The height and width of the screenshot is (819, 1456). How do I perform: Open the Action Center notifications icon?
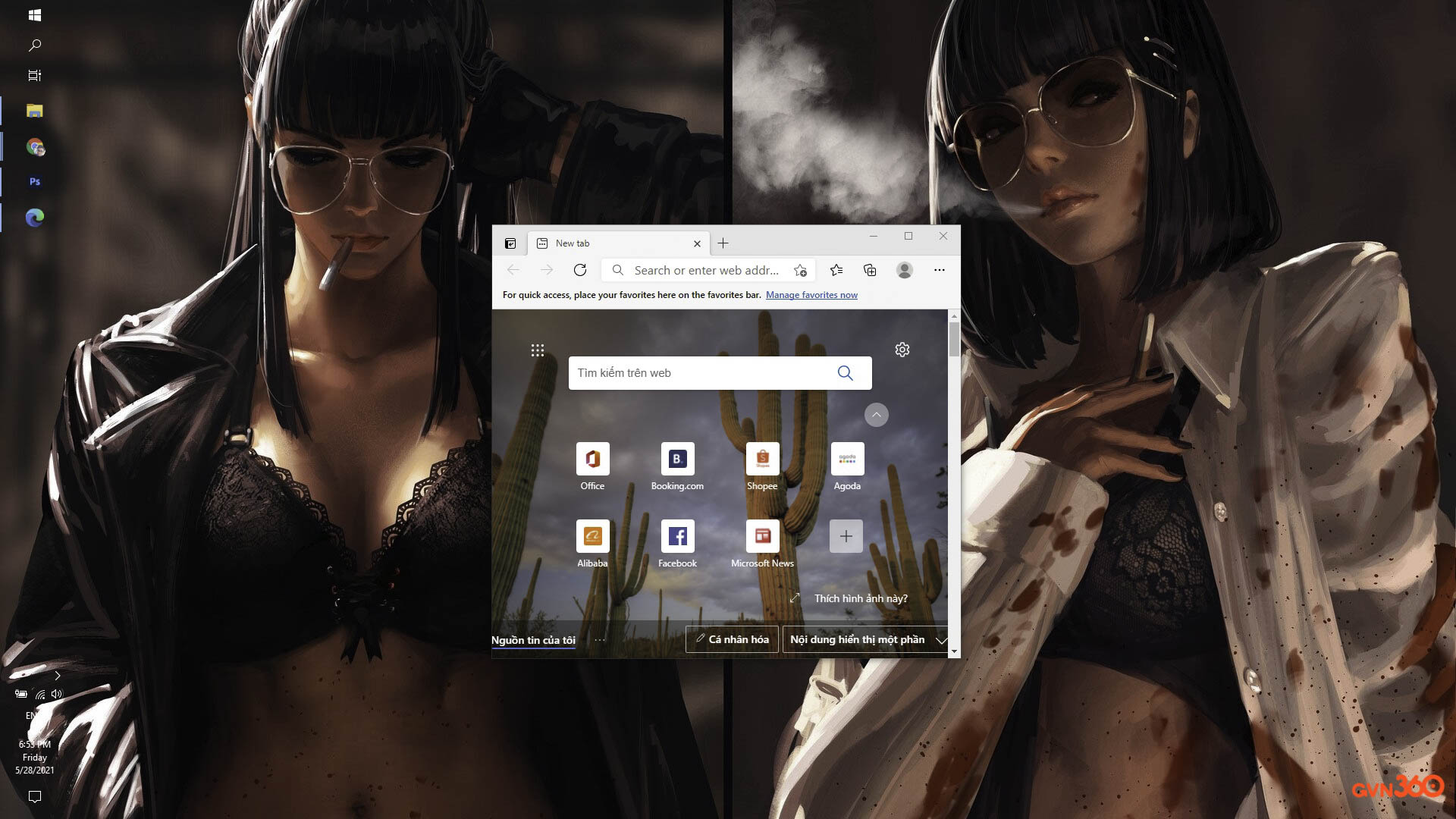point(34,796)
